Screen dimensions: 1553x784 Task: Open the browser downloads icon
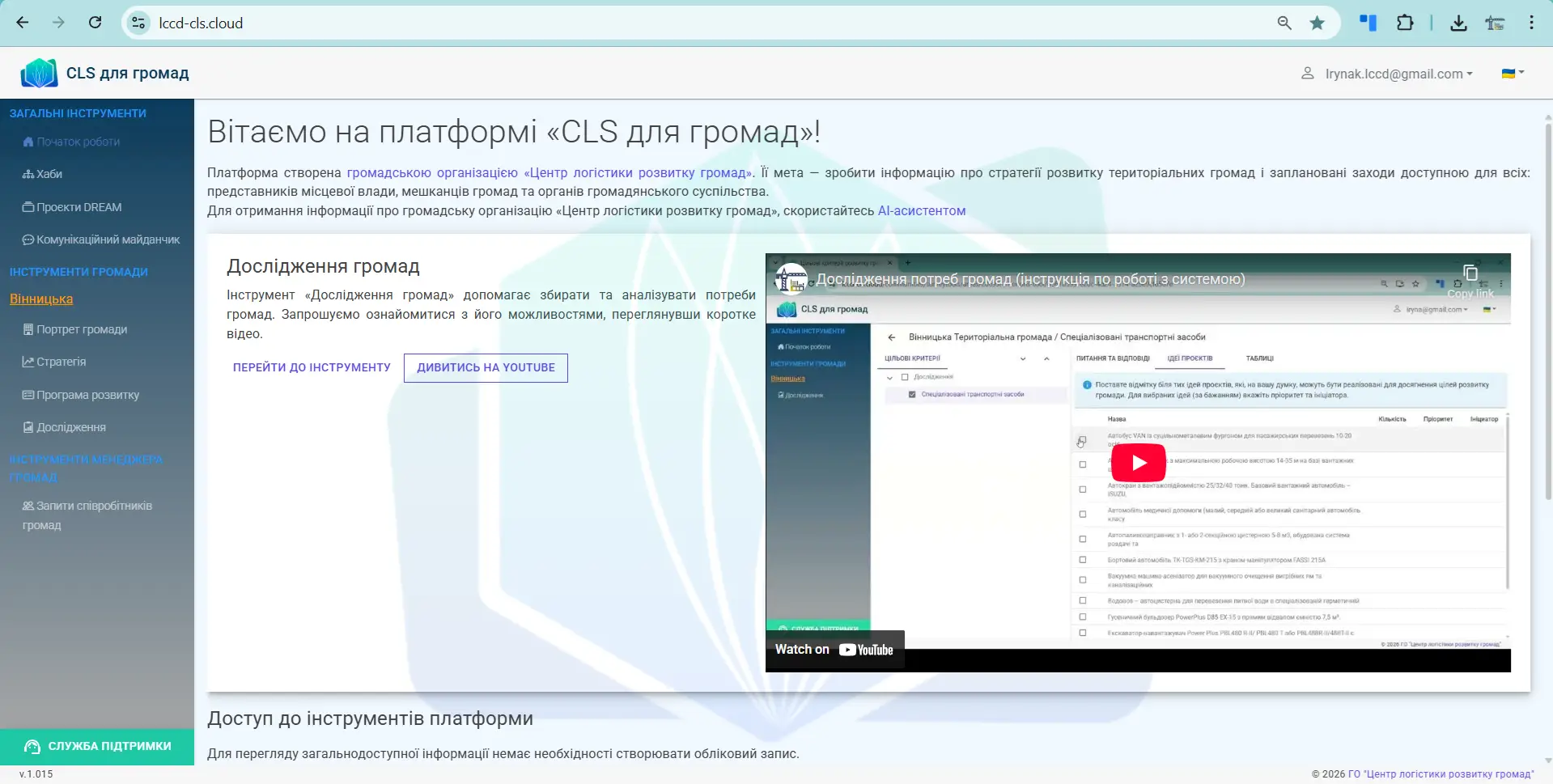tap(1458, 23)
